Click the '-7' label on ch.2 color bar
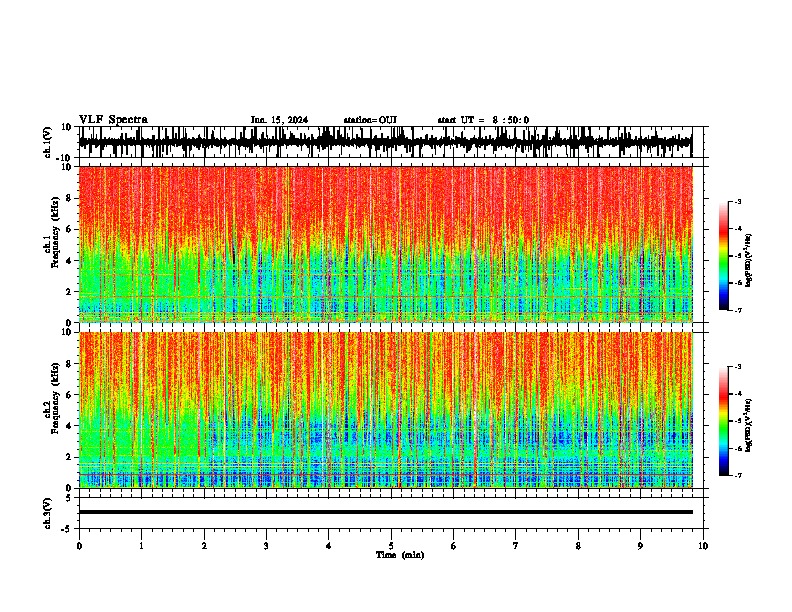The image size is (792, 612). 737,476
